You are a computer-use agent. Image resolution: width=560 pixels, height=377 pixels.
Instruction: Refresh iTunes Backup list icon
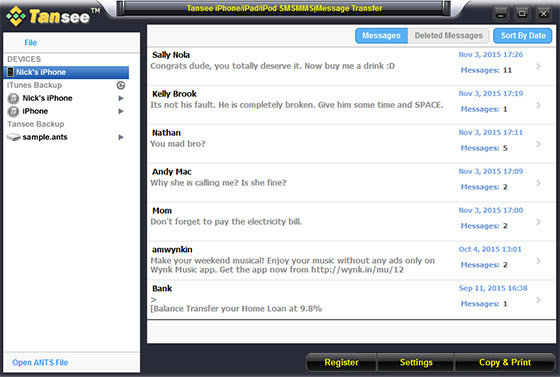tap(121, 85)
